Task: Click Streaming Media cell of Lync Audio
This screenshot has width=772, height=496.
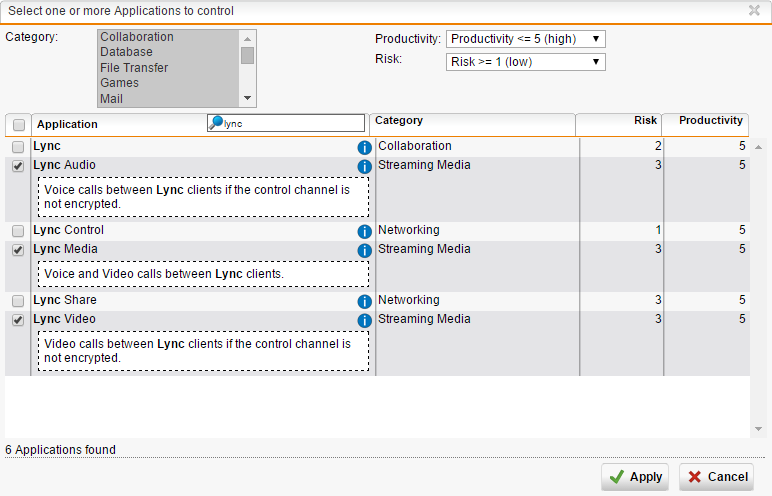Action: click(424, 165)
